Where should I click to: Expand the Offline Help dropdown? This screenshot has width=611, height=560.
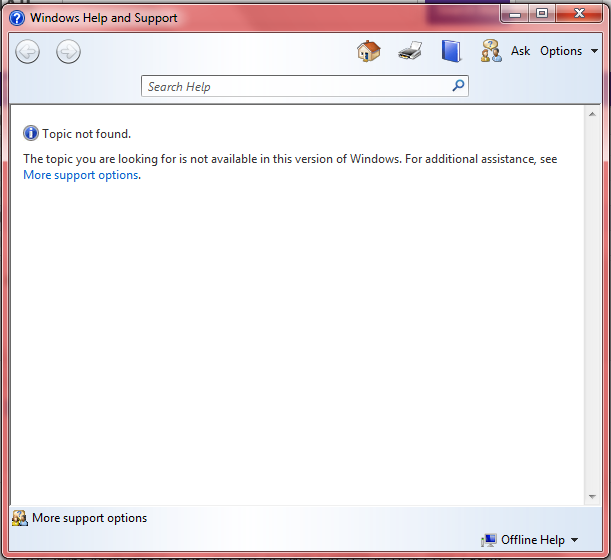click(540, 540)
